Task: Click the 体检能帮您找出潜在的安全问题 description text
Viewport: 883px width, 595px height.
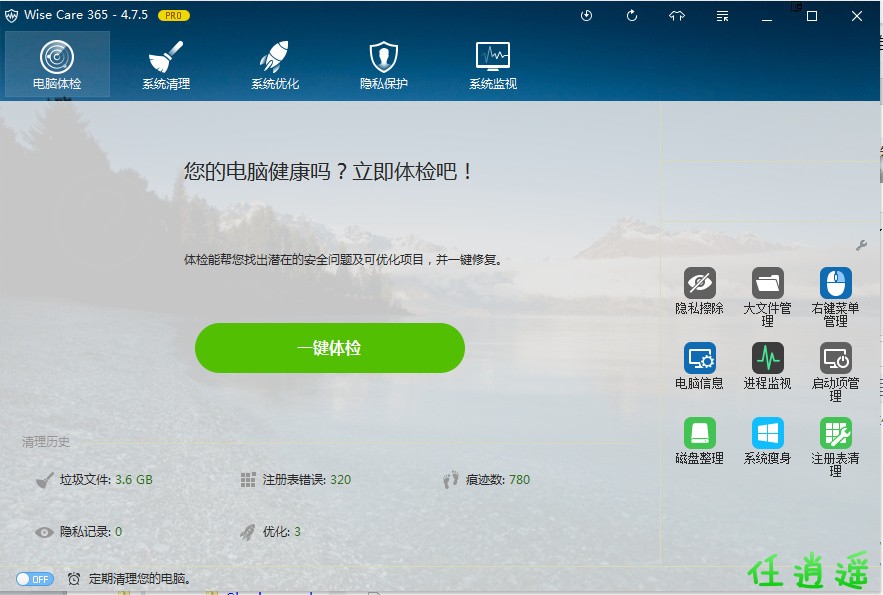Action: 343,260
